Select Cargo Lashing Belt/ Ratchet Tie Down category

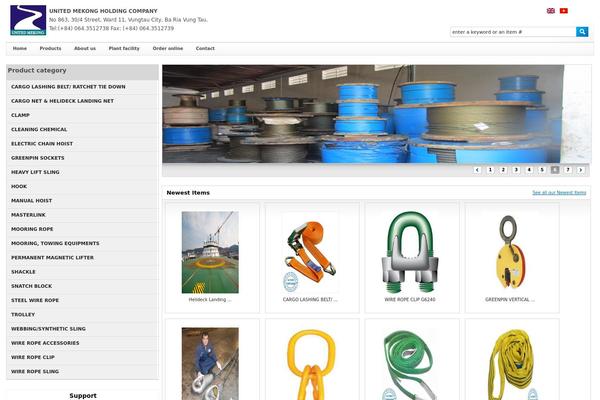point(82,87)
